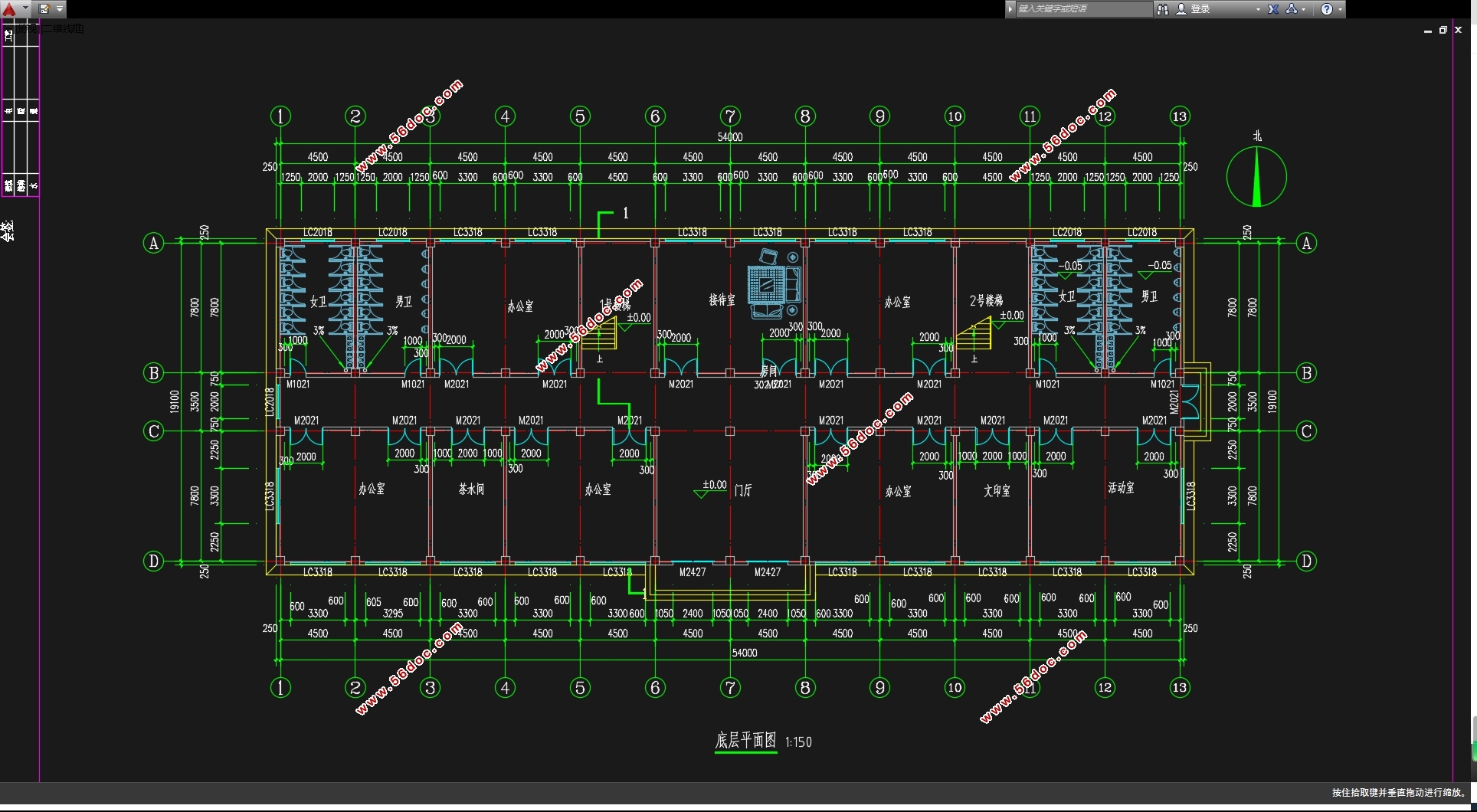The image size is (1477, 812).
Task: Open the Help question mark icon
Action: tap(1327, 9)
